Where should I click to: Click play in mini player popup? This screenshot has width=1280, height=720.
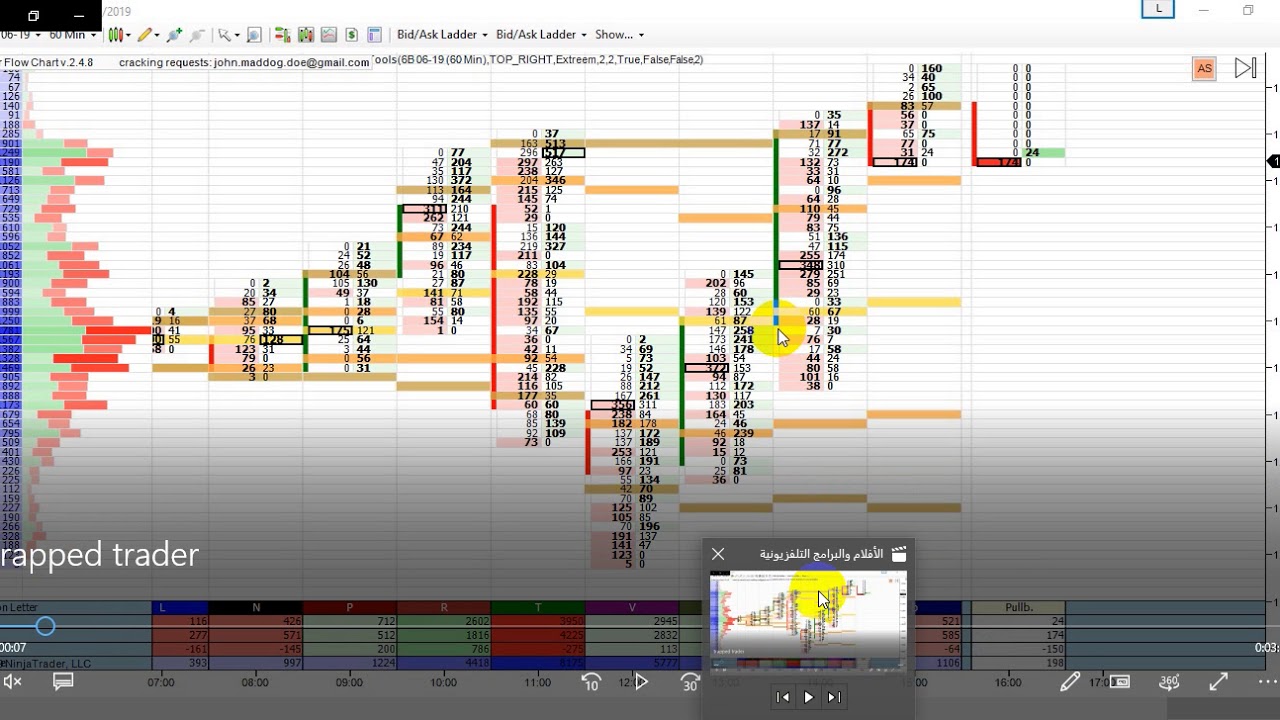[809, 697]
